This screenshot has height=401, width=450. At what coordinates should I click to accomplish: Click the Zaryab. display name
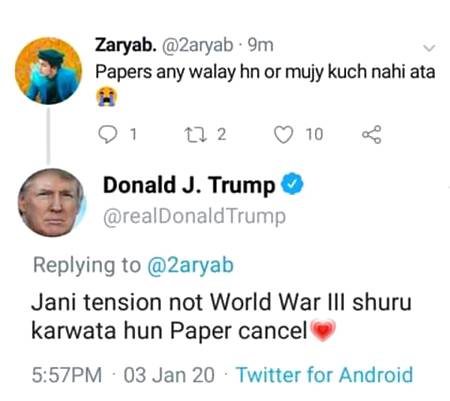(125, 45)
